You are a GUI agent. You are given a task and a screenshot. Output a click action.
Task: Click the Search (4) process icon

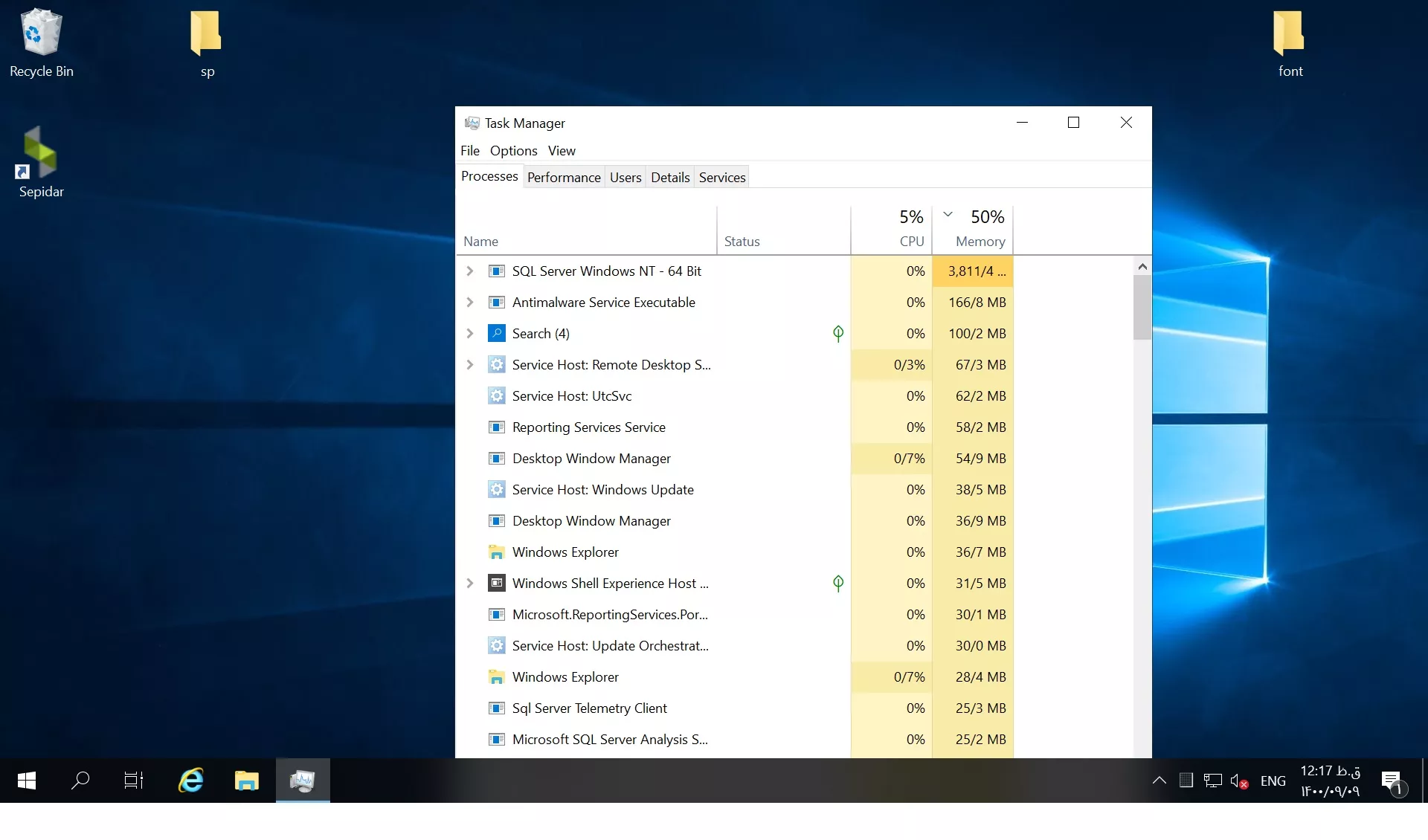pyautogui.click(x=496, y=334)
